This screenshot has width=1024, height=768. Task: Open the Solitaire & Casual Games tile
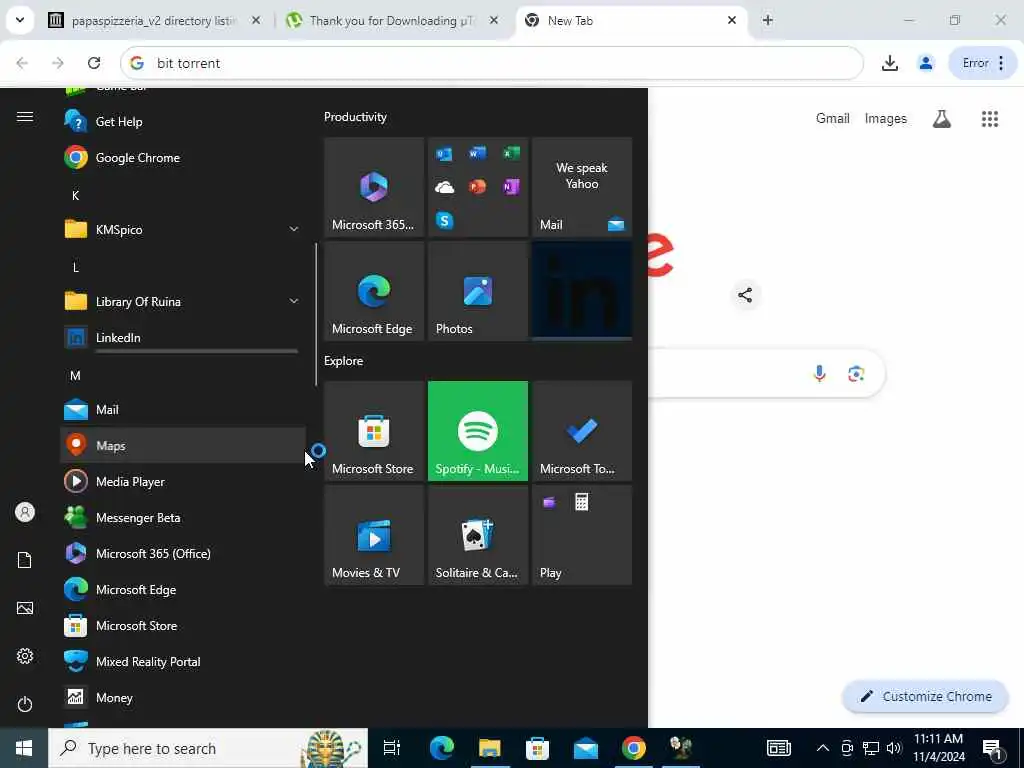[x=477, y=535]
